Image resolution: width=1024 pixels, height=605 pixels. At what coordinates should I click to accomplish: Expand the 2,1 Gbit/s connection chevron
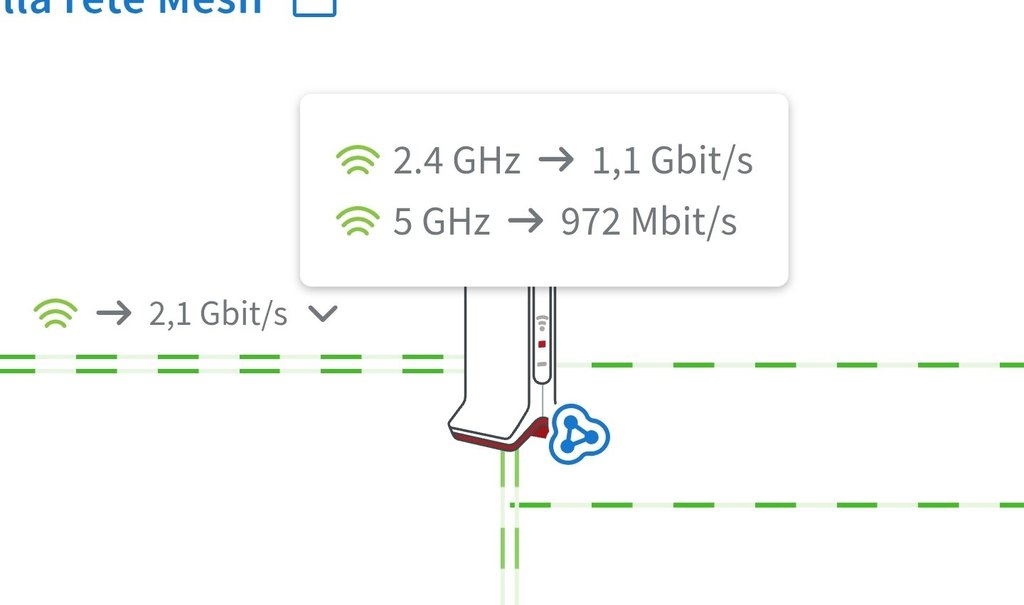pyautogui.click(x=323, y=314)
